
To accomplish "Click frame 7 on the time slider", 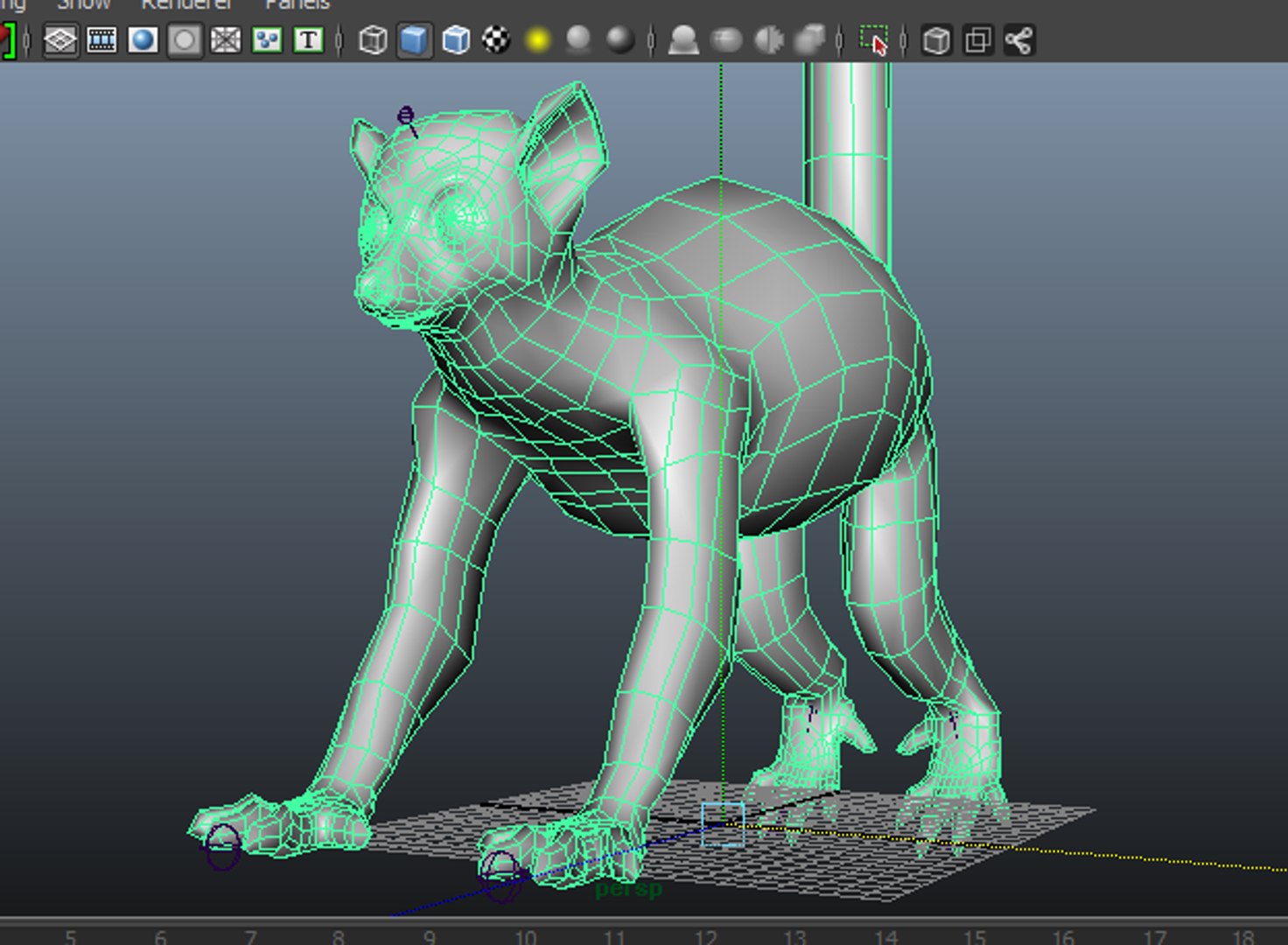I will pos(250,937).
